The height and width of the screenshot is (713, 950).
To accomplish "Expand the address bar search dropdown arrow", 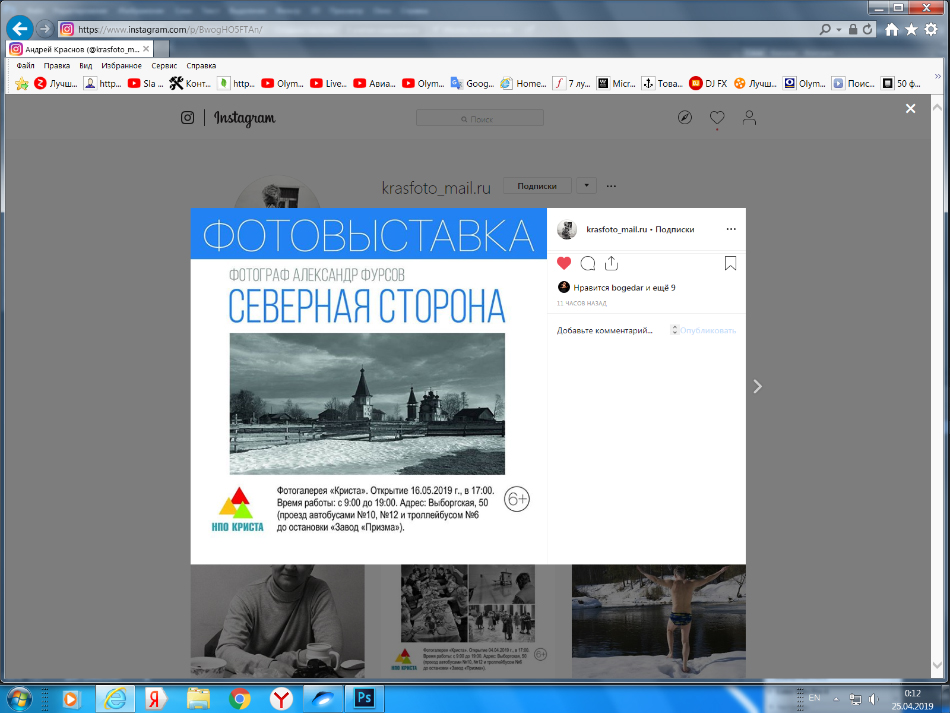I will (x=839, y=29).
